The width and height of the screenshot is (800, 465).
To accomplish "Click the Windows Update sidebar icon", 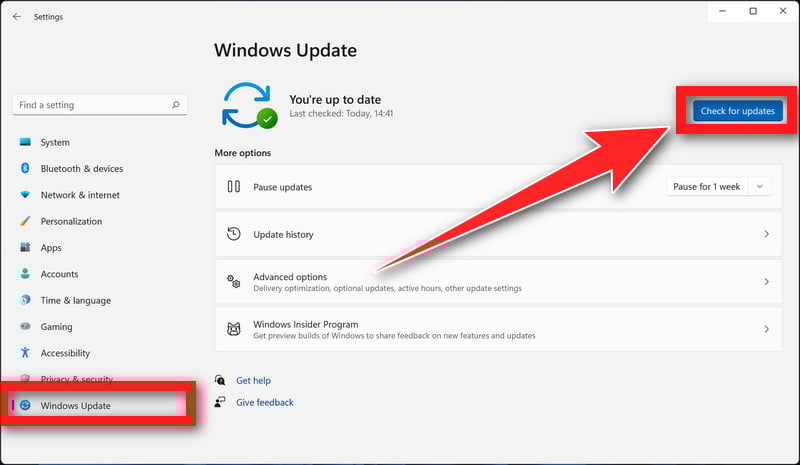I will tap(25, 405).
